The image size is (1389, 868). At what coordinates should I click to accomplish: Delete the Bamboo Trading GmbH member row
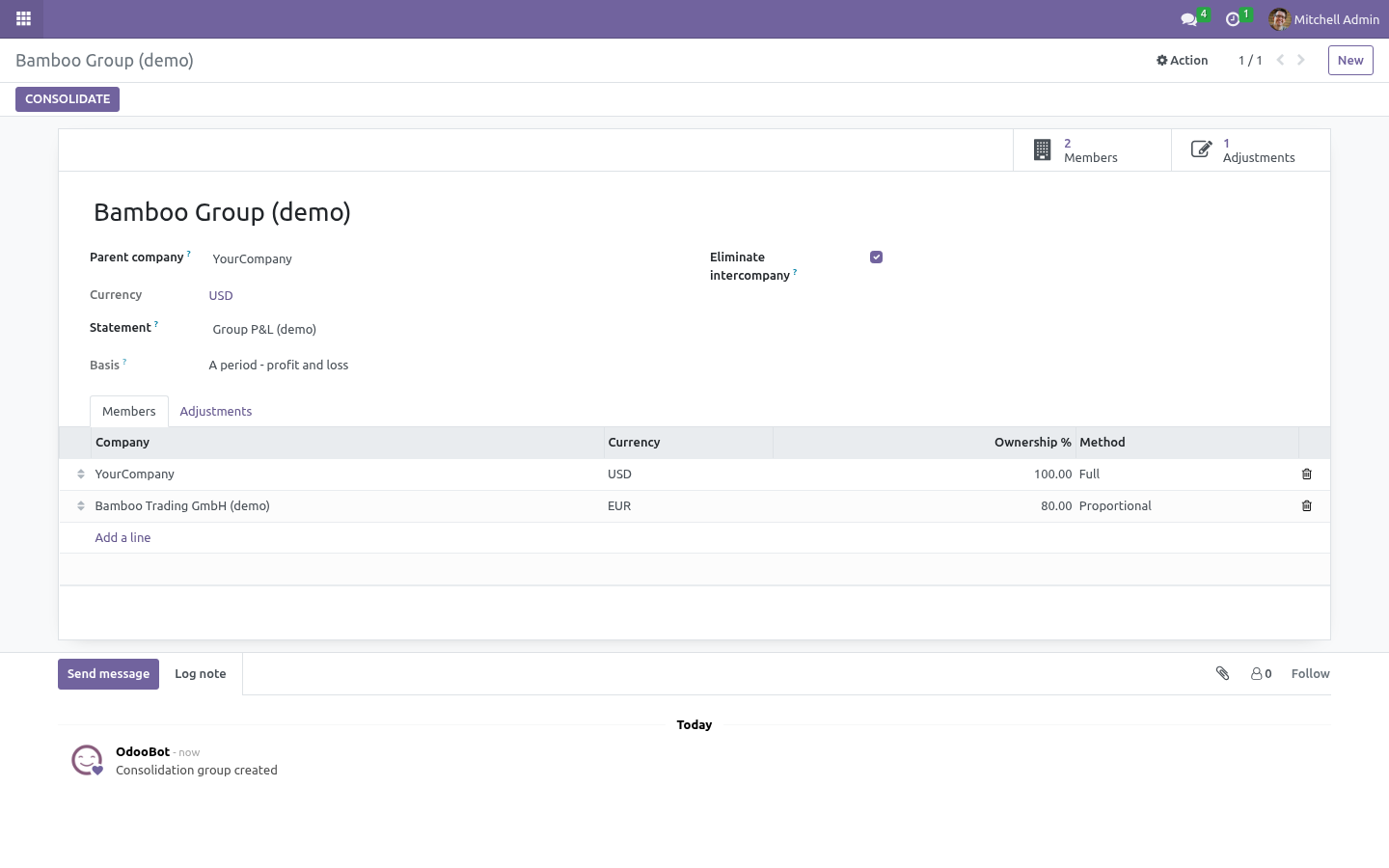click(1307, 506)
